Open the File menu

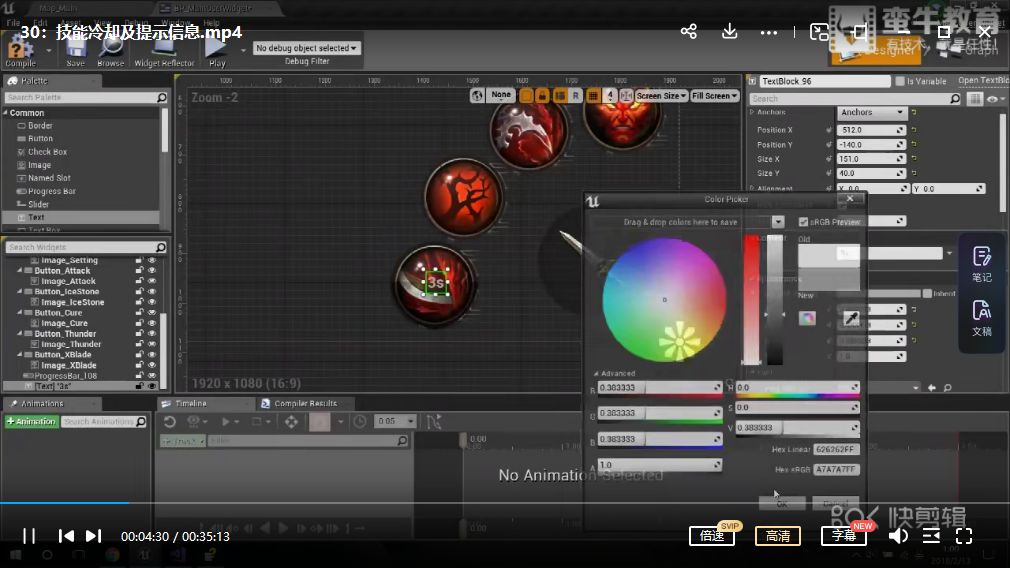(13, 23)
